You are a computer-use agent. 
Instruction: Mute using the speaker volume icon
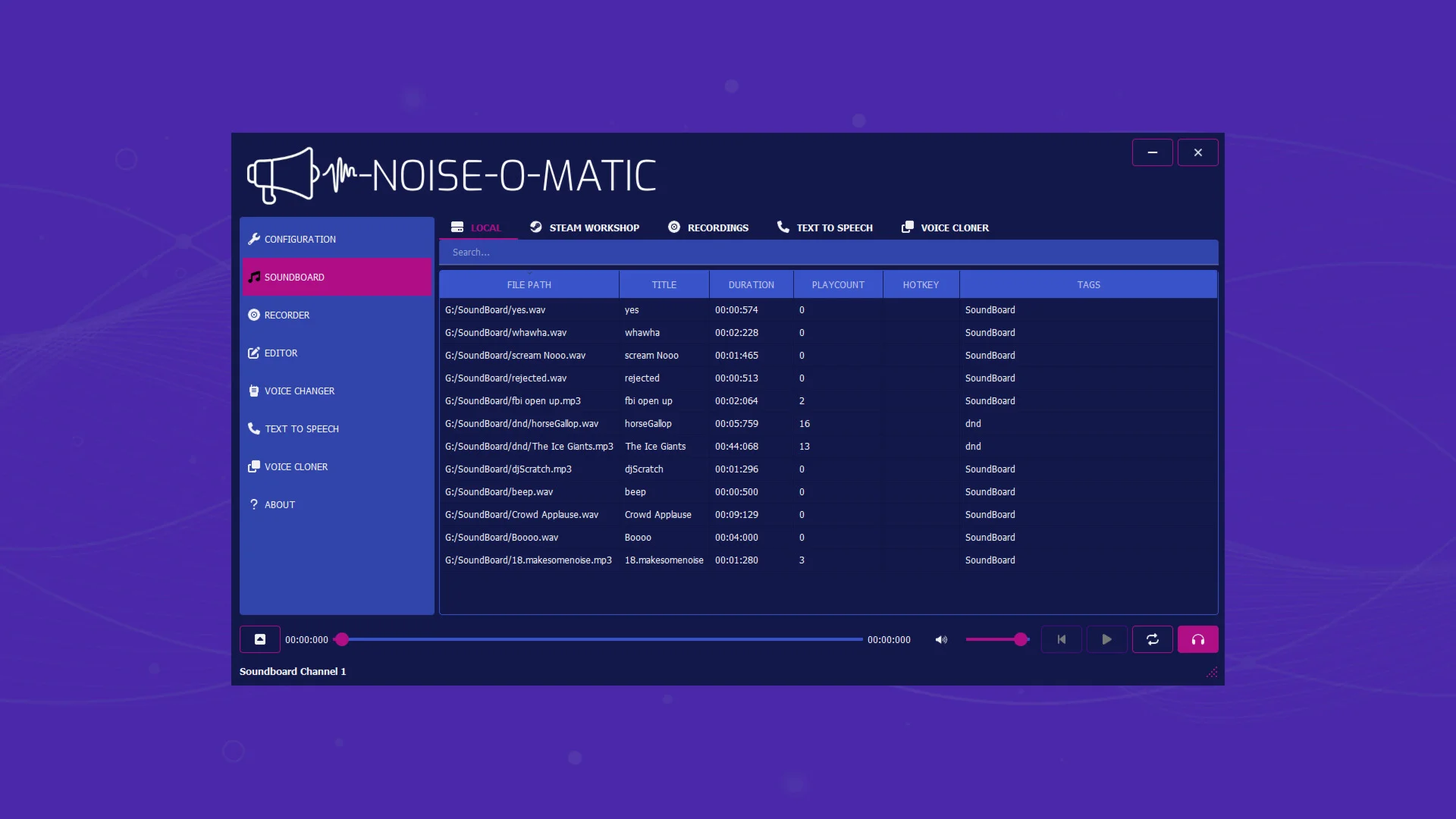click(x=941, y=639)
